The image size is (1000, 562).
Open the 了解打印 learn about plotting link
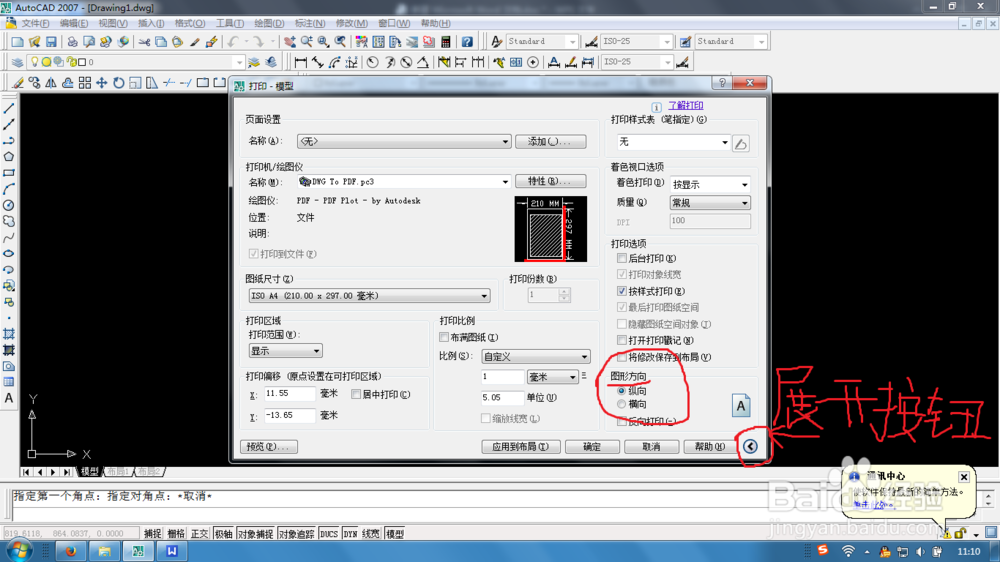(x=686, y=105)
